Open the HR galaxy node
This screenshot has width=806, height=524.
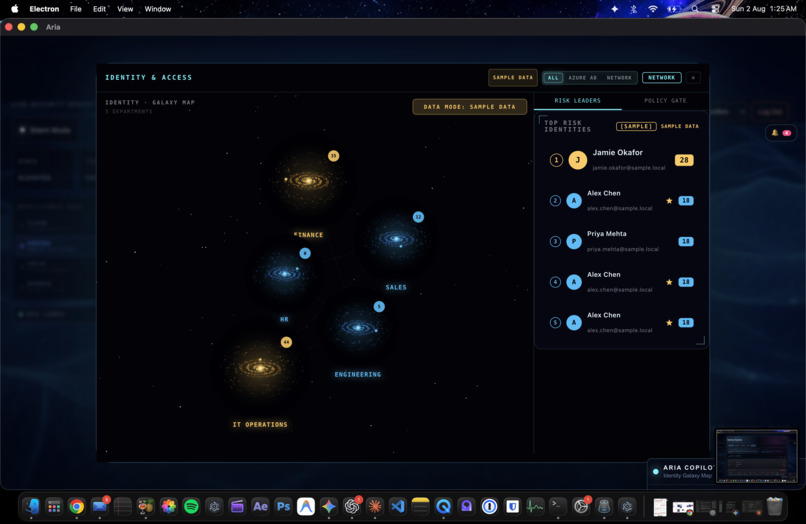pyautogui.click(x=284, y=274)
